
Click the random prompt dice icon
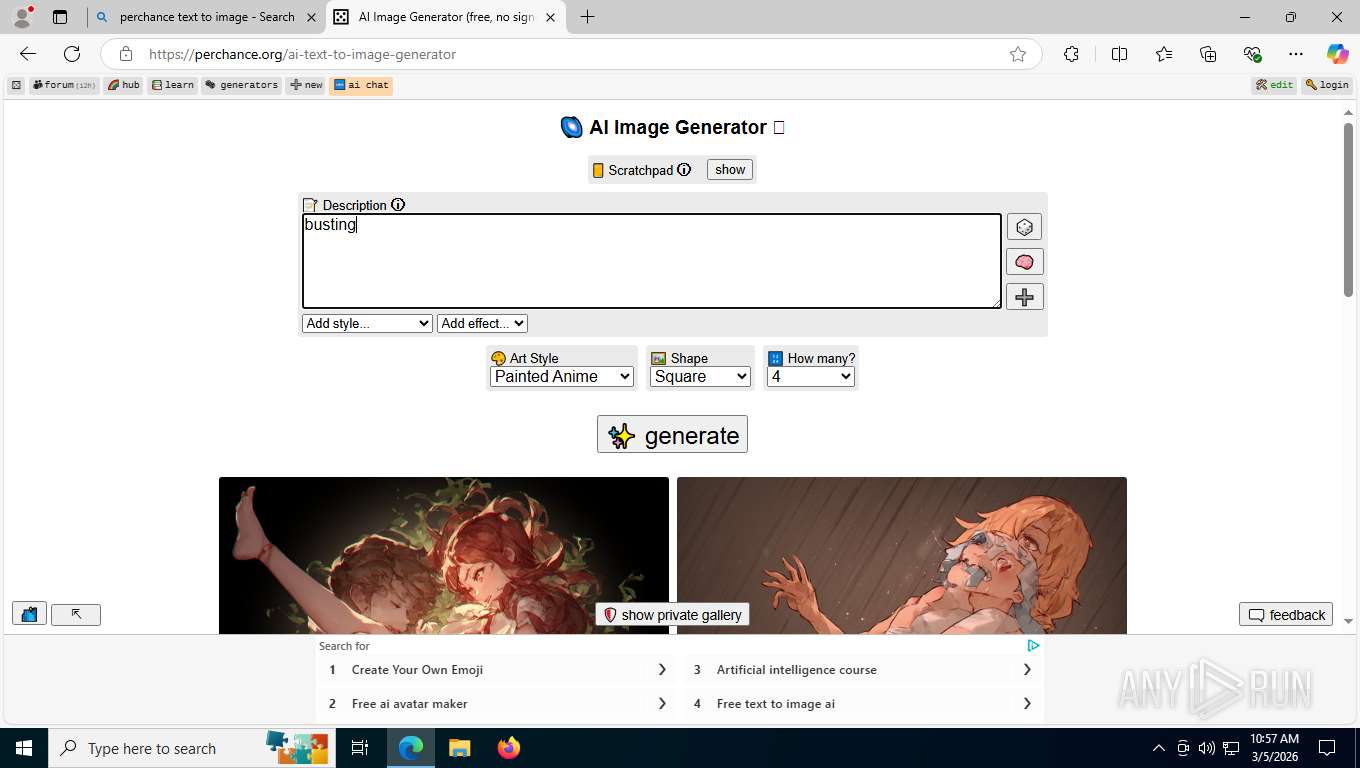pyautogui.click(x=1024, y=227)
